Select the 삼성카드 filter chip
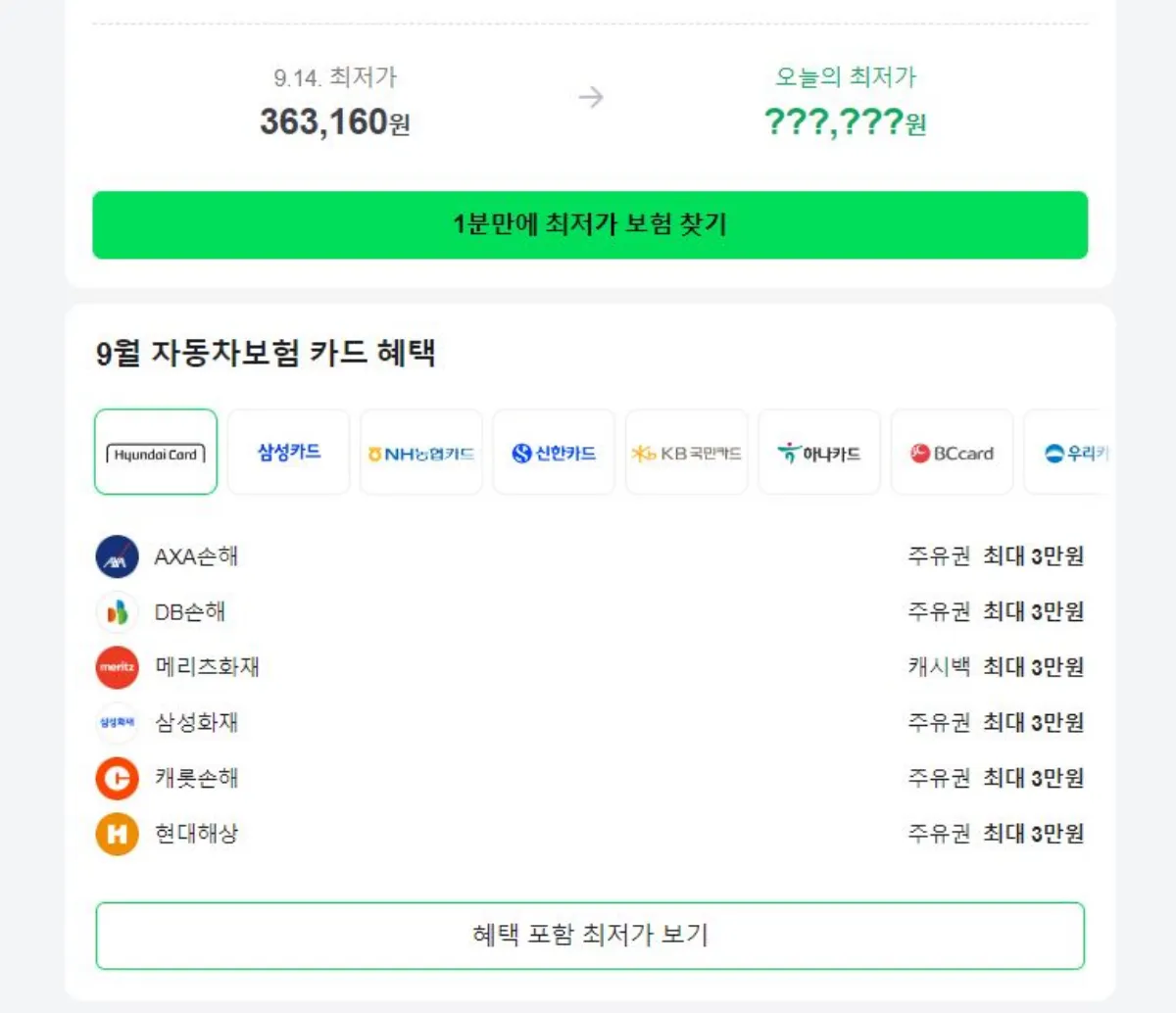Screen dimensions: 1176x1013 click(x=288, y=453)
